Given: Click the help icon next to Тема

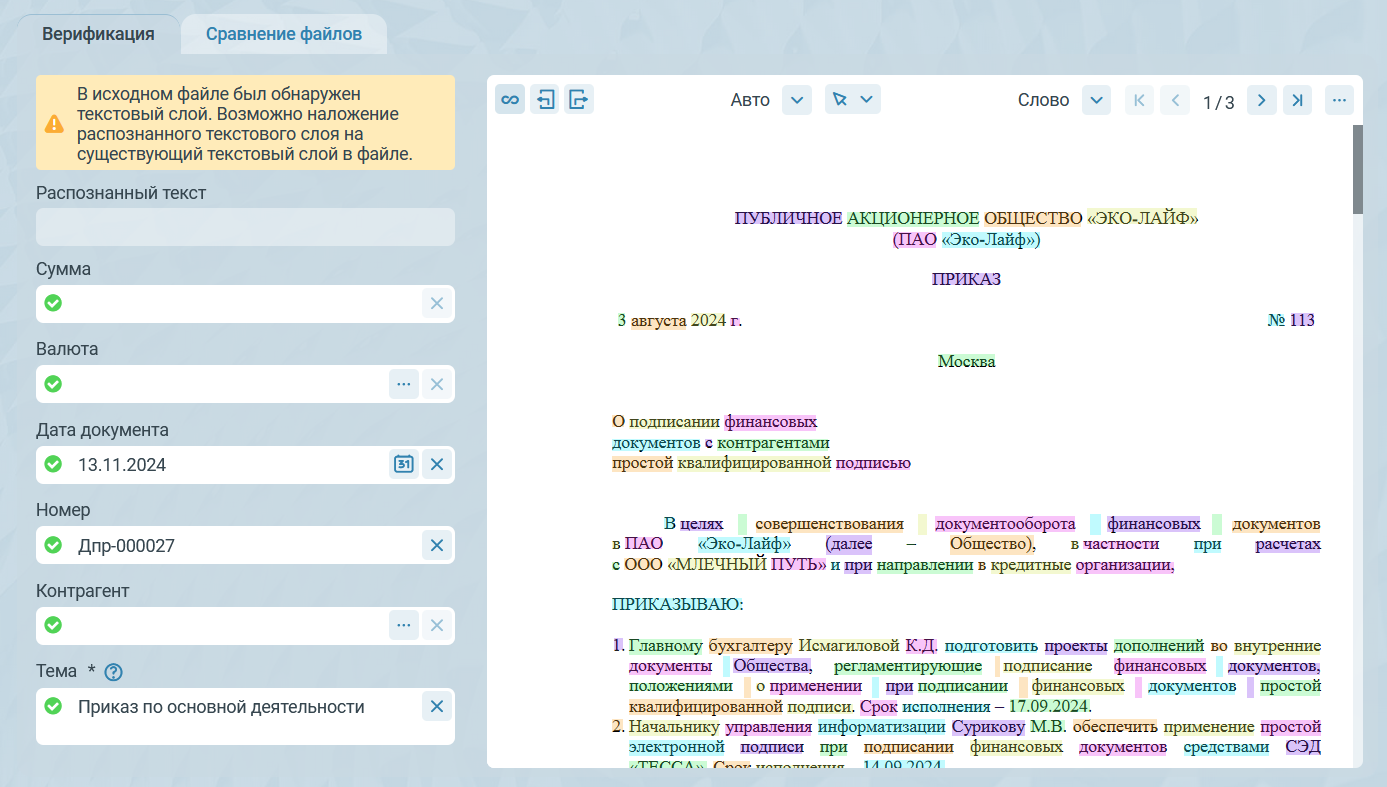Looking at the screenshot, I should [x=113, y=672].
